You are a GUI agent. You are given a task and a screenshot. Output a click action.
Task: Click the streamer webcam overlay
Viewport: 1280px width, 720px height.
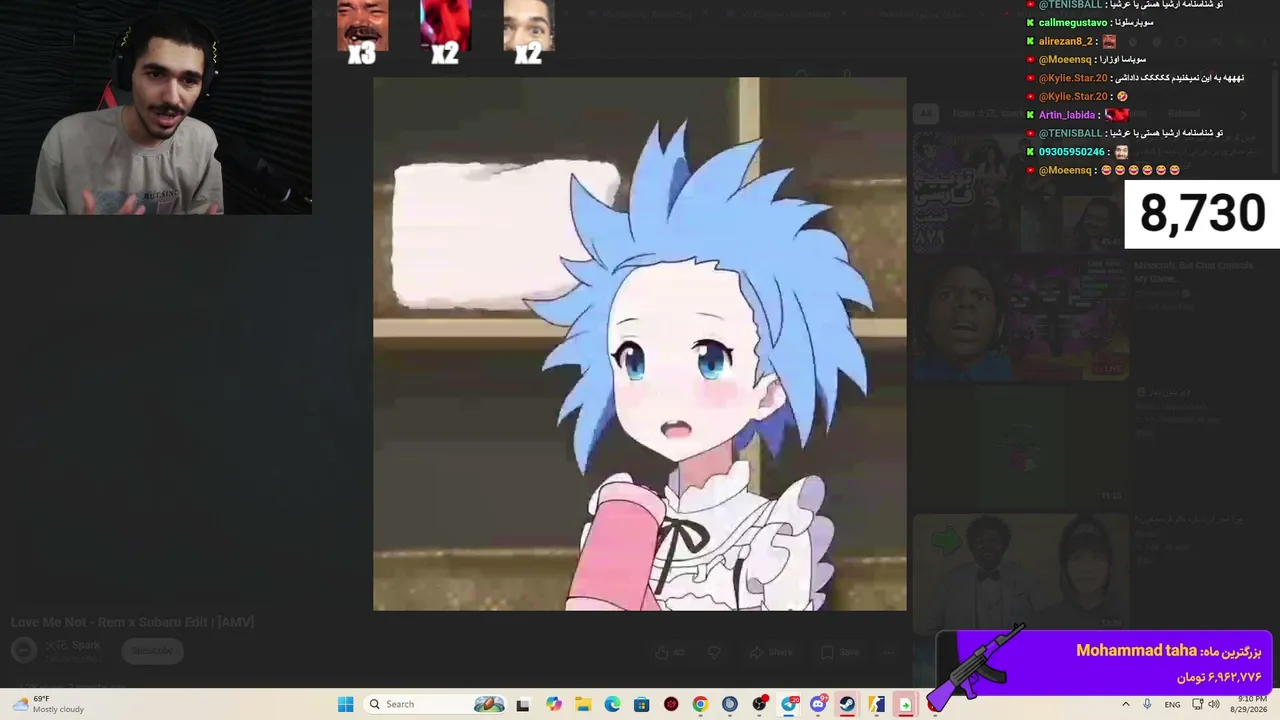(156, 107)
